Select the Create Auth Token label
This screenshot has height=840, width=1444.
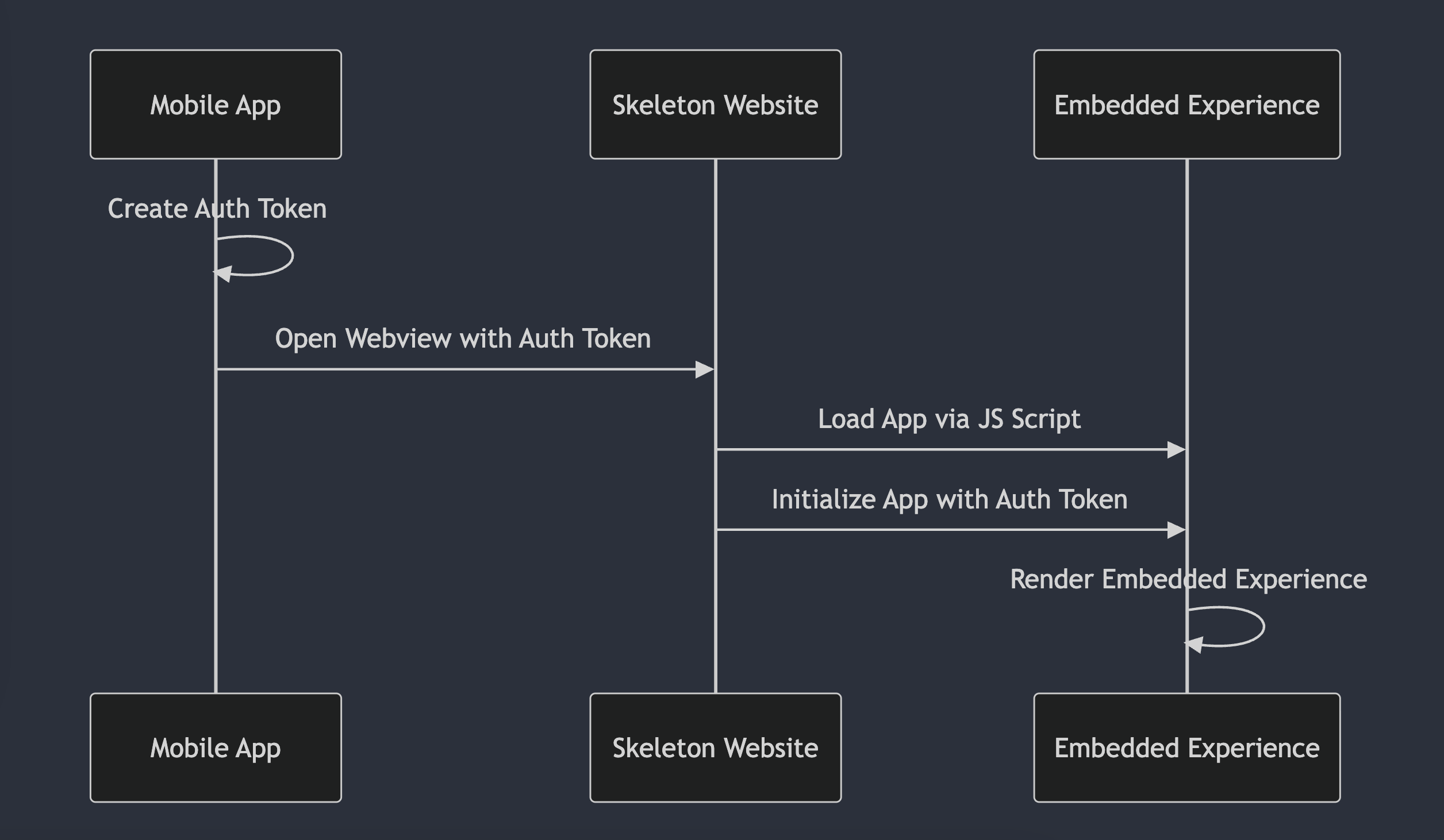pos(217,209)
